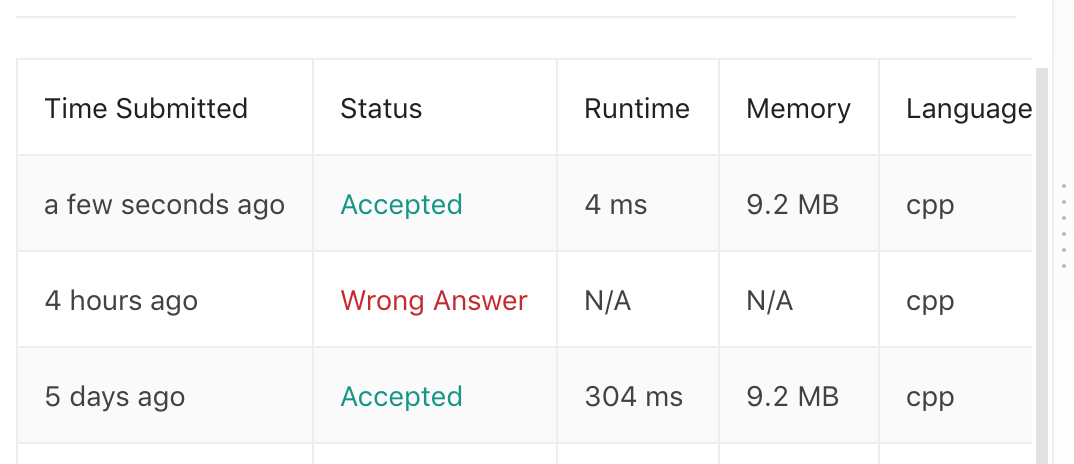Click the Status column header

pos(381,109)
